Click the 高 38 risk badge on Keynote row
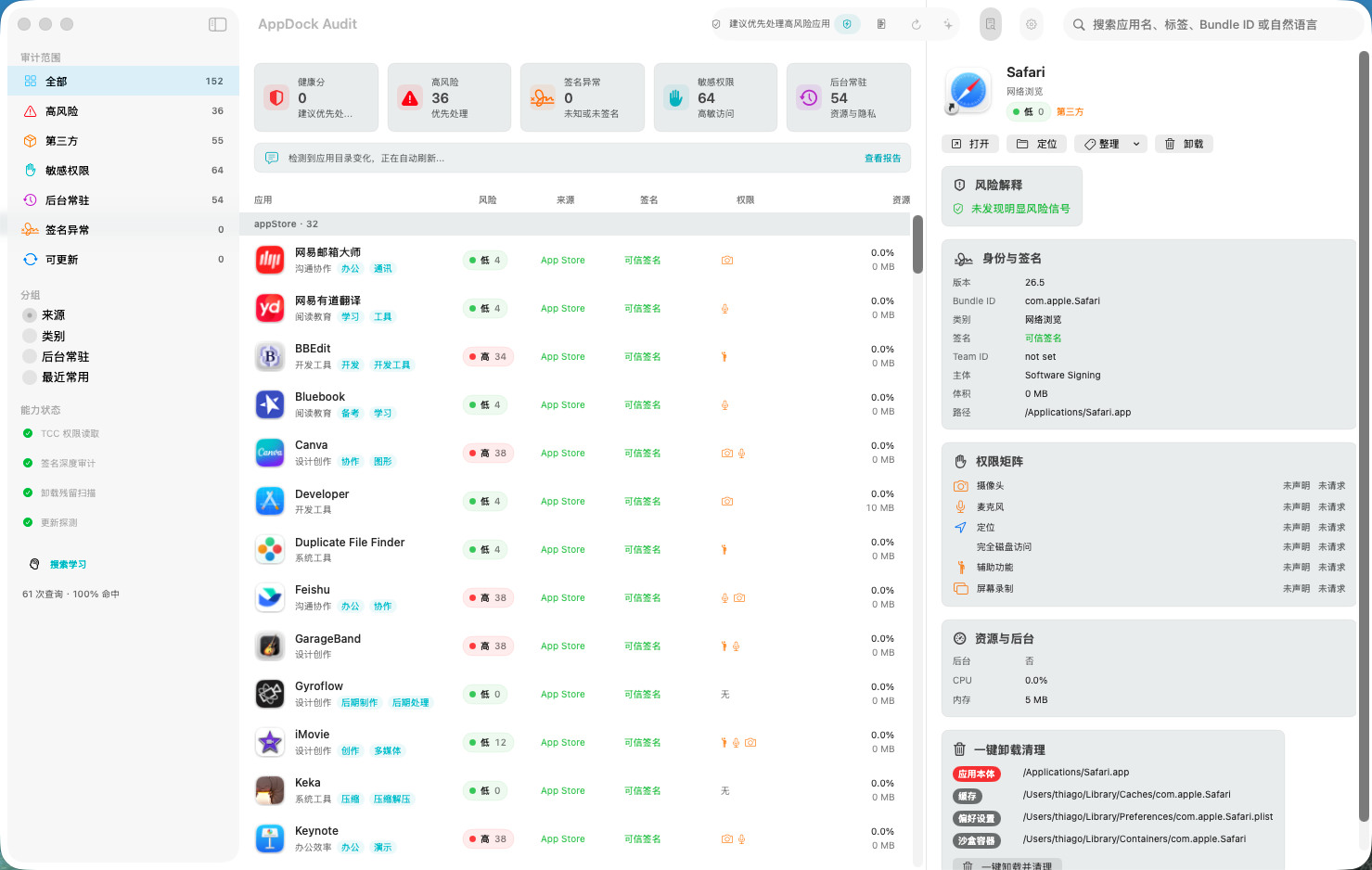This screenshot has width=1372, height=870. point(488,839)
